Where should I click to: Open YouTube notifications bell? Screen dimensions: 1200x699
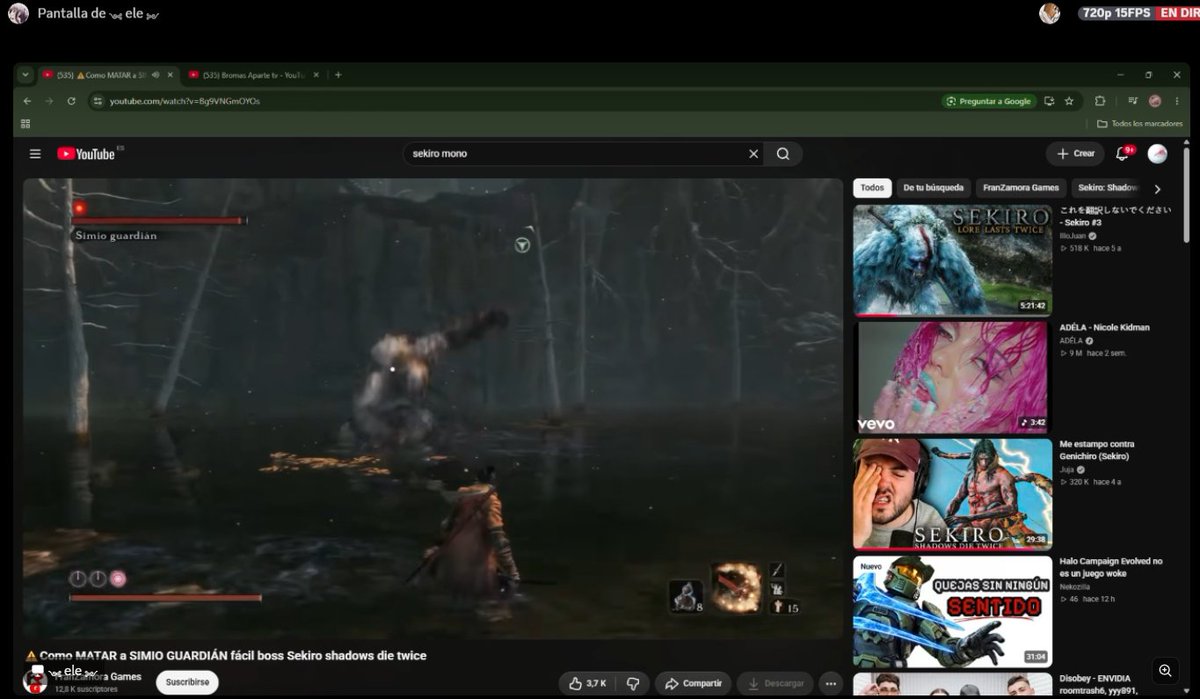[1122, 154]
